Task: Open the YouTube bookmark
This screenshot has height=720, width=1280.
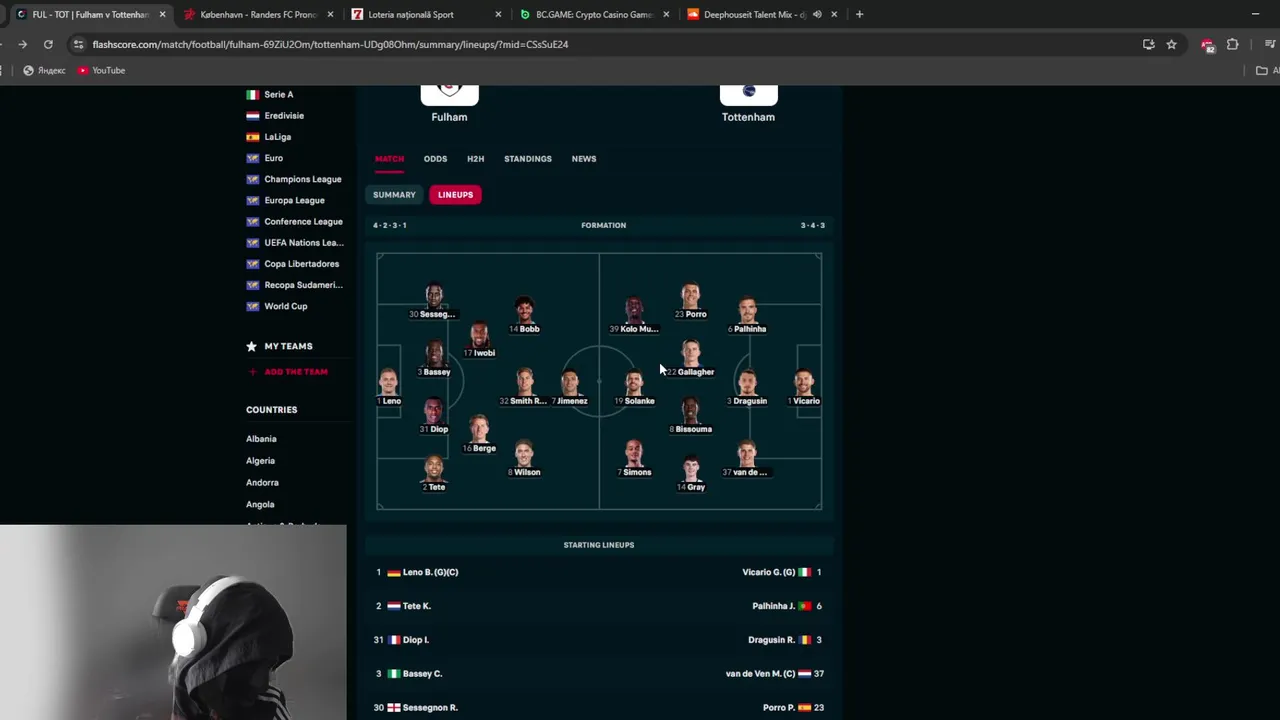Action: (101, 70)
